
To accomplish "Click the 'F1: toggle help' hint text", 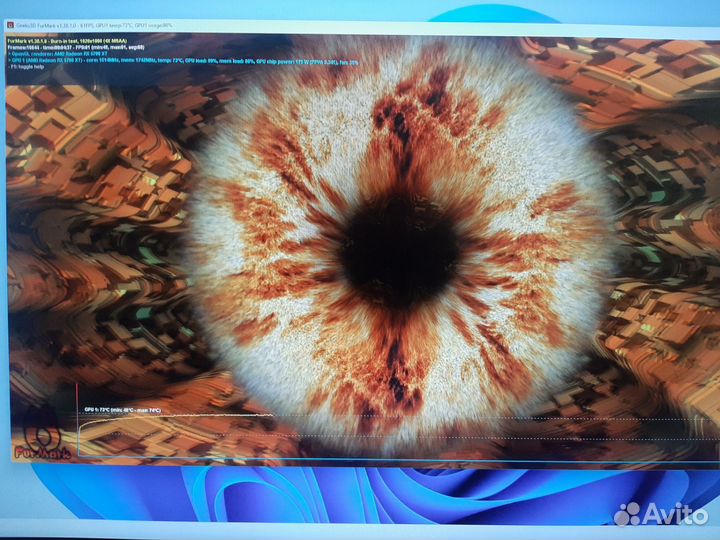I will coord(27,67).
